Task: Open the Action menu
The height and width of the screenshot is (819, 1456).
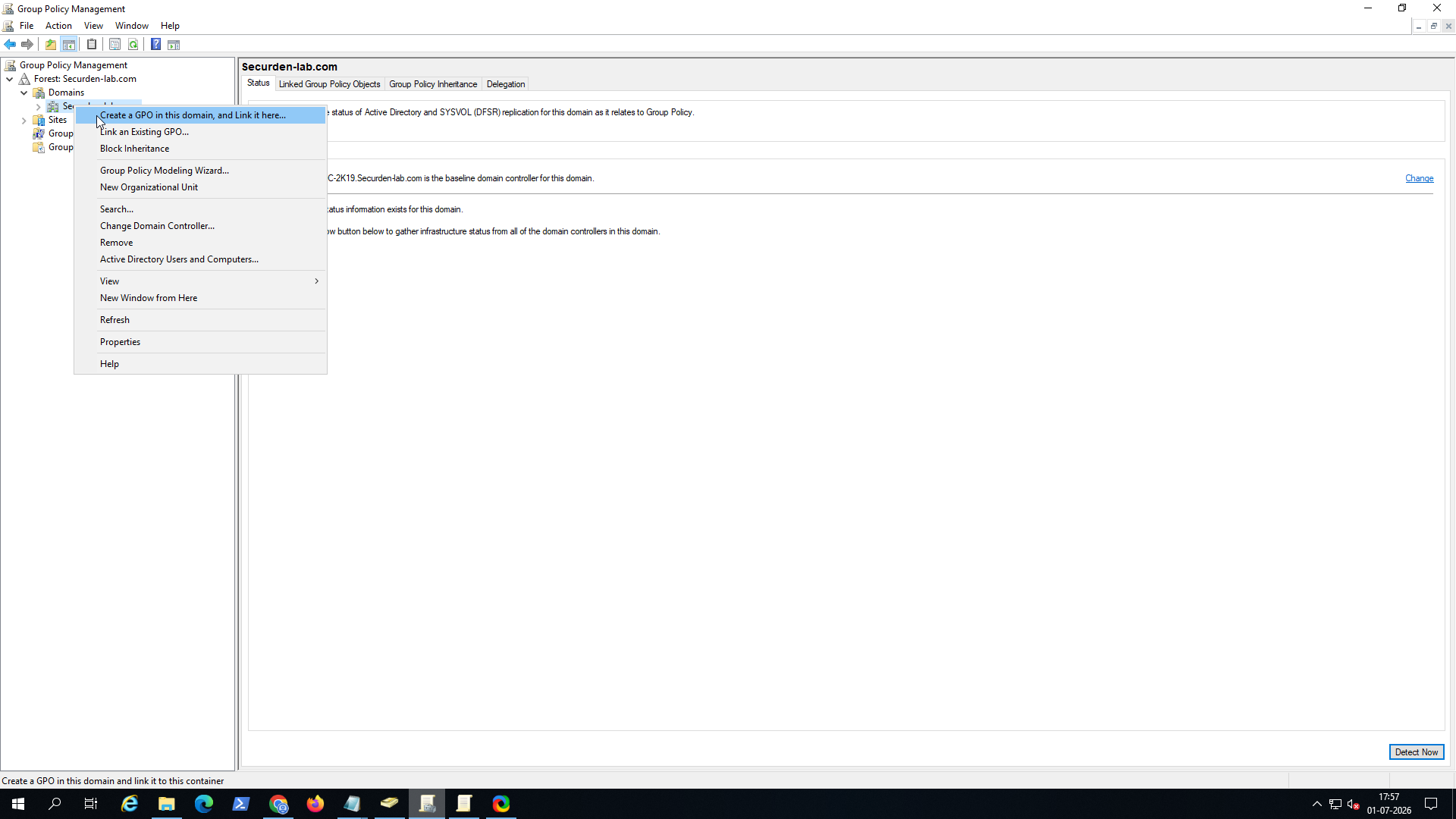Action: tap(58, 26)
